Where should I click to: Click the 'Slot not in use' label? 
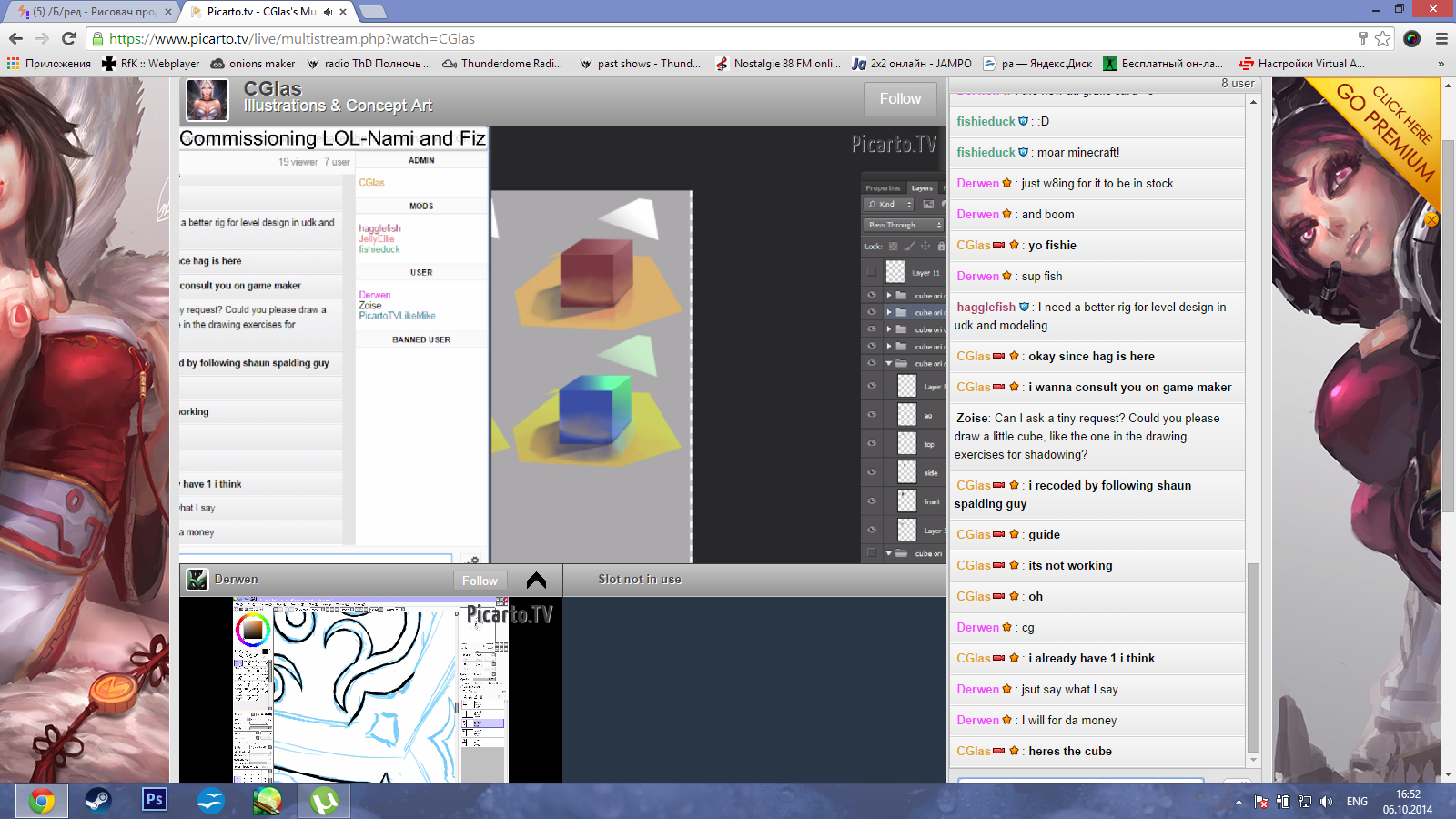point(640,579)
